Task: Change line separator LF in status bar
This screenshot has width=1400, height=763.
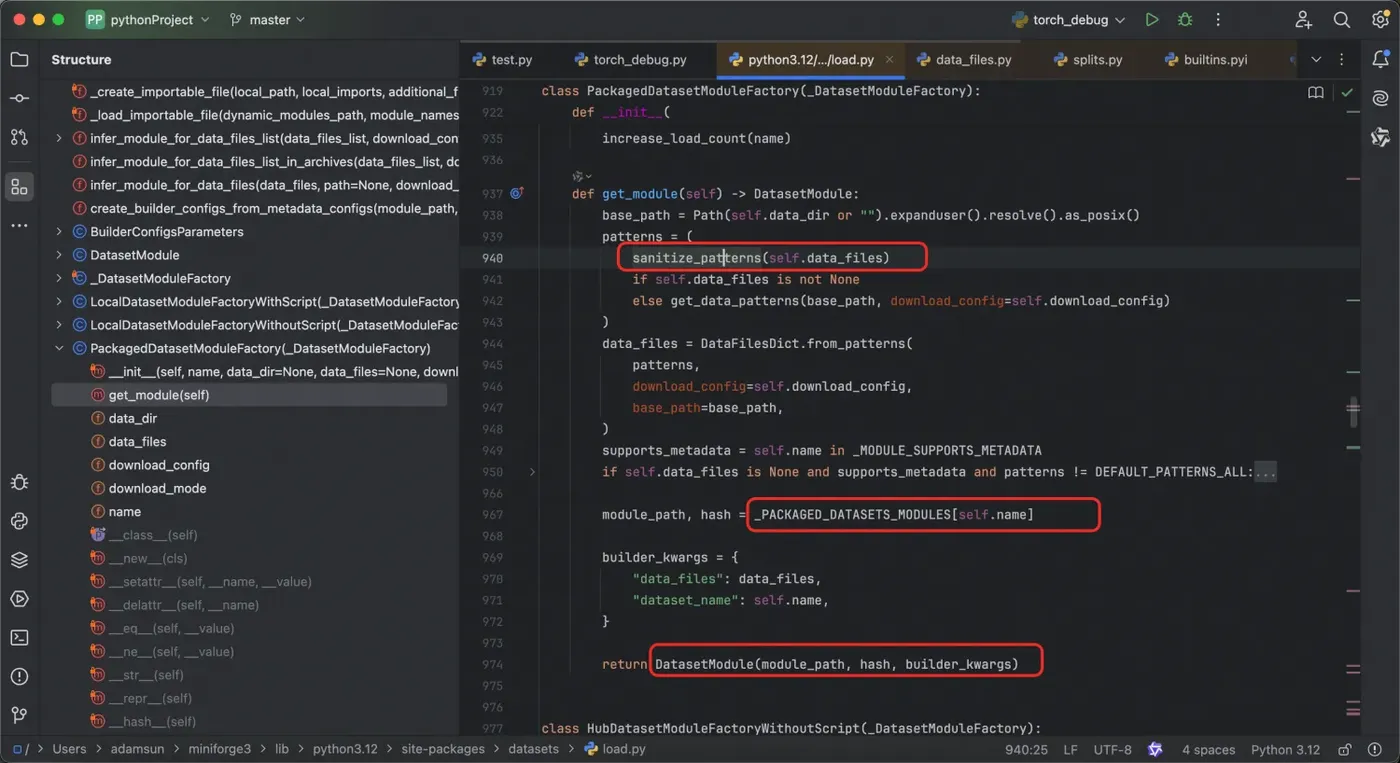Action: (1070, 749)
